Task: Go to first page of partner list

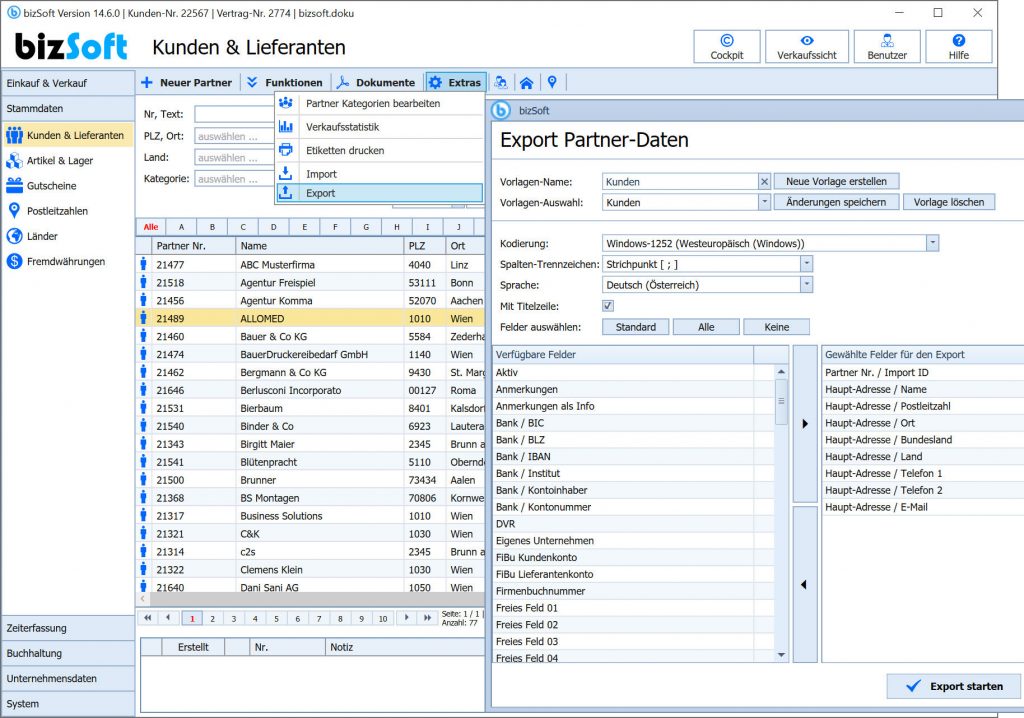Action: pyautogui.click(x=148, y=617)
